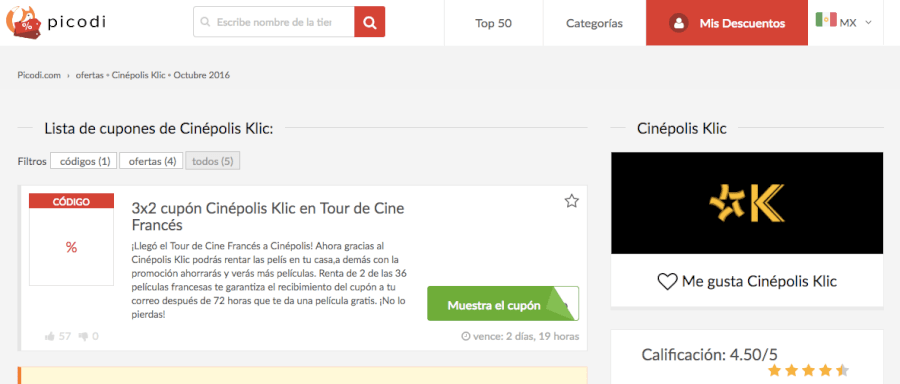
Task: Click the red search magnifier button
Action: pyautogui.click(x=370, y=22)
